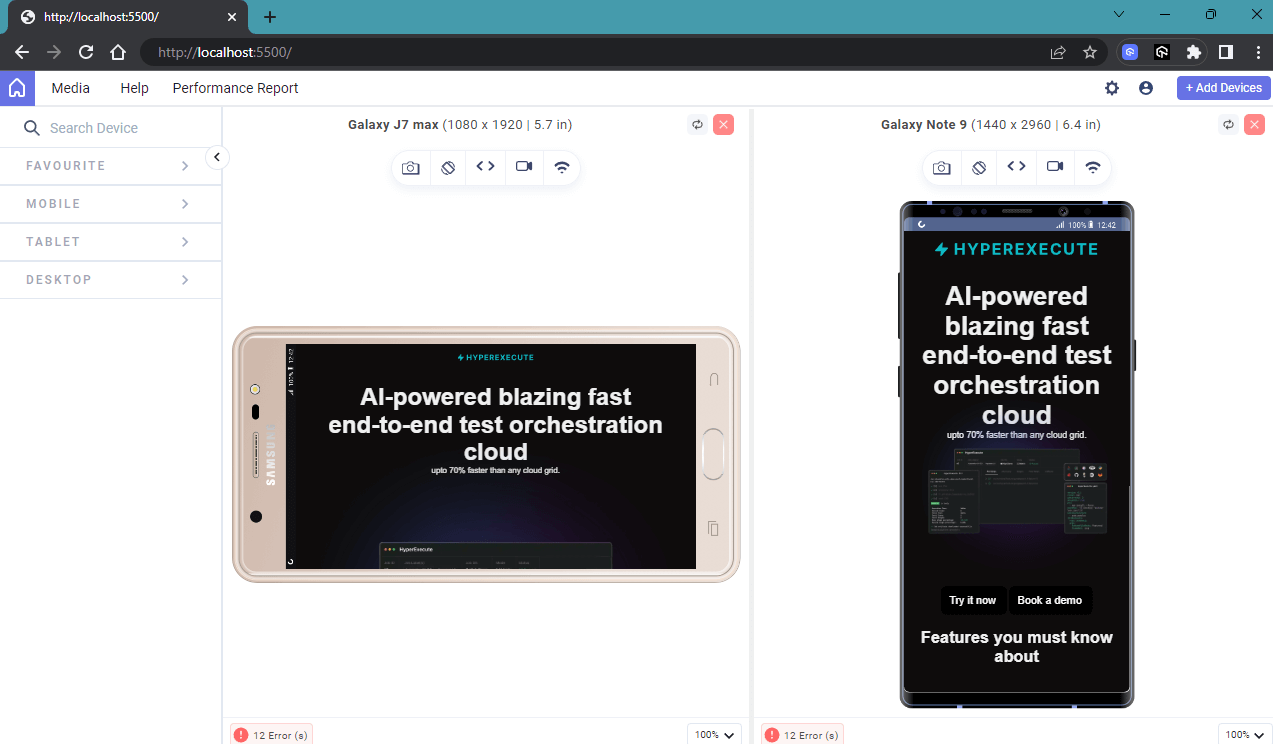Open the 100% zoom level dropdown
The width and height of the screenshot is (1273, 744).
click(714, 734)
